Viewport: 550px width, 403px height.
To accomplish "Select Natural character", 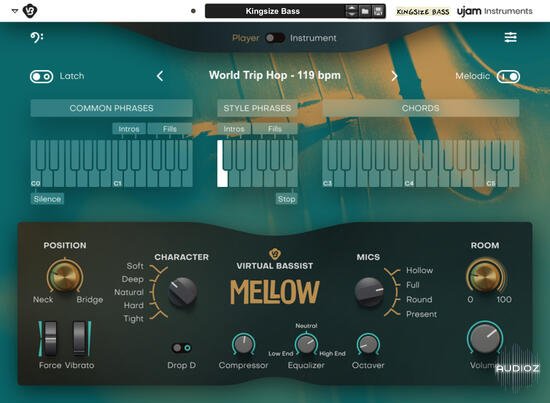I will (x=129, y=292).
